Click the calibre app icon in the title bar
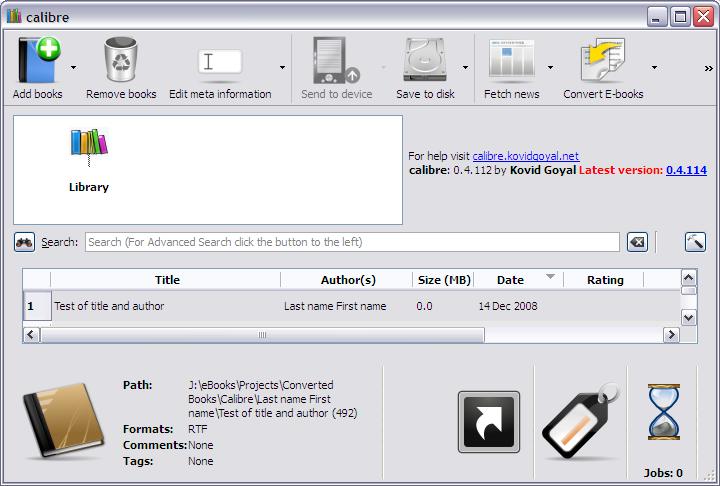 pyautogui.click(x=14, y=16)
